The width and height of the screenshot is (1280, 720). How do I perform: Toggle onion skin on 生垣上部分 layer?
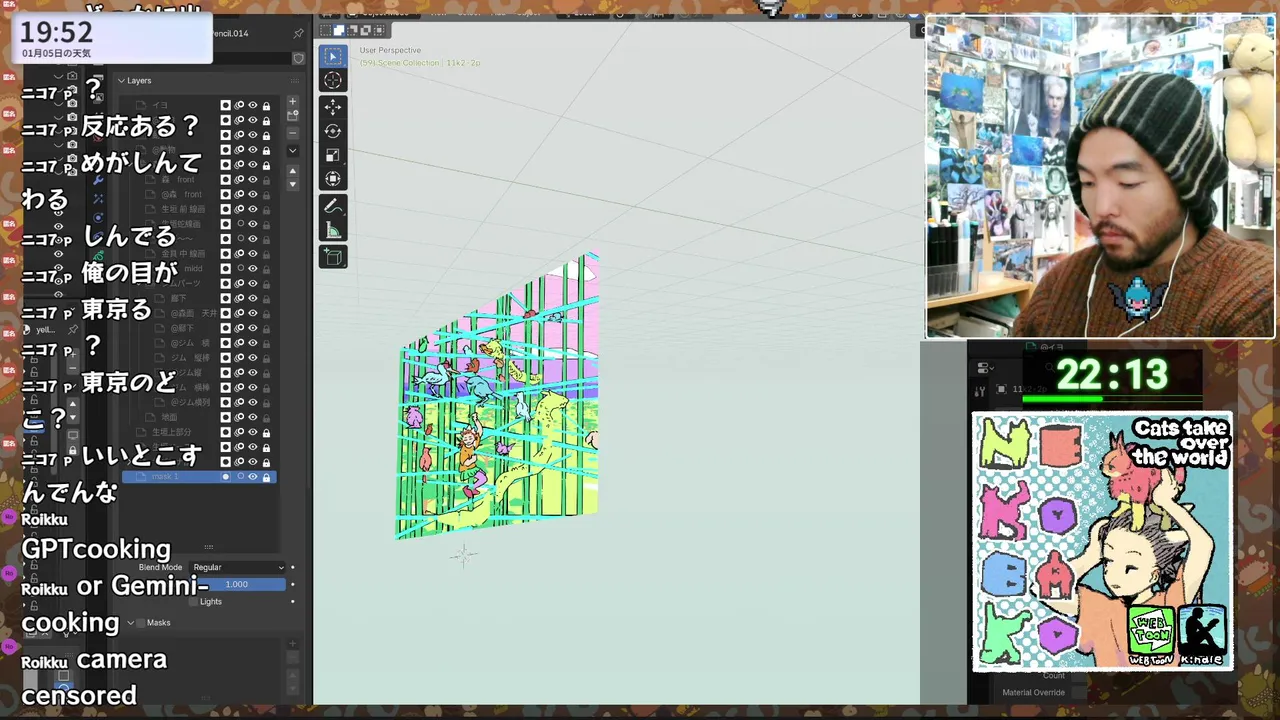pyautogui.click(x=239, y=432)
